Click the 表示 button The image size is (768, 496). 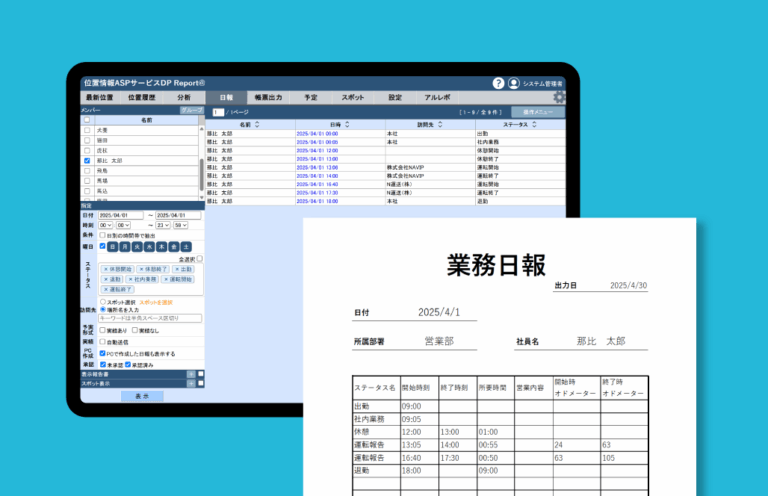coord(142,396)
